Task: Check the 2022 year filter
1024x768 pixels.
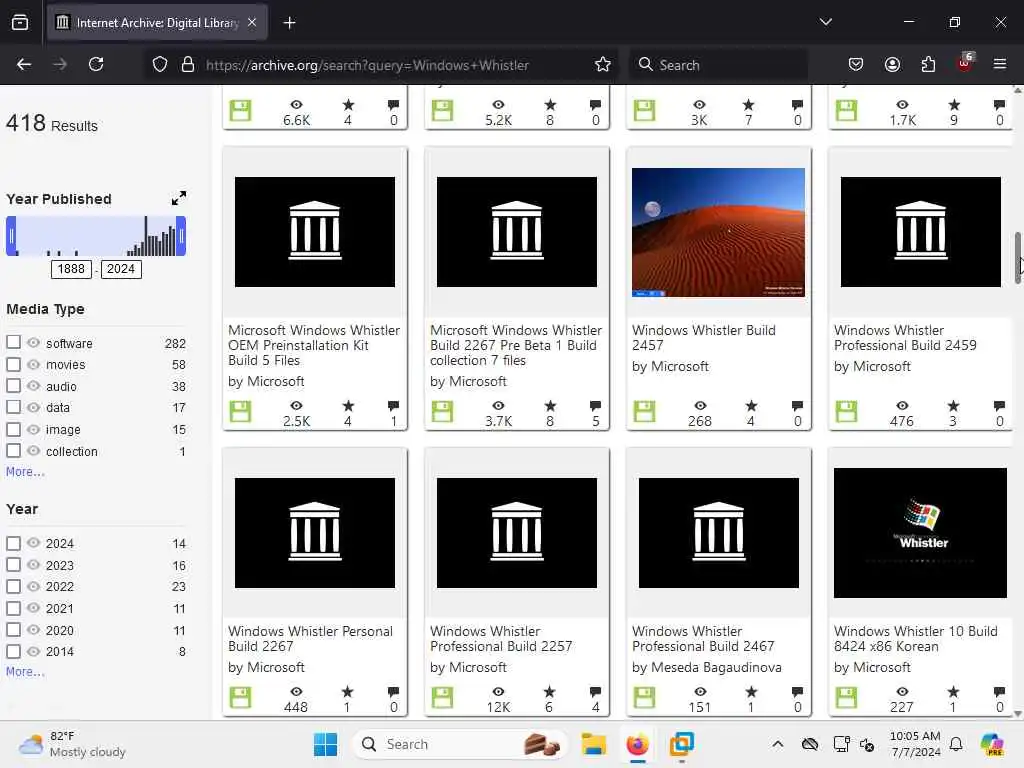Action: pos(13,586)
